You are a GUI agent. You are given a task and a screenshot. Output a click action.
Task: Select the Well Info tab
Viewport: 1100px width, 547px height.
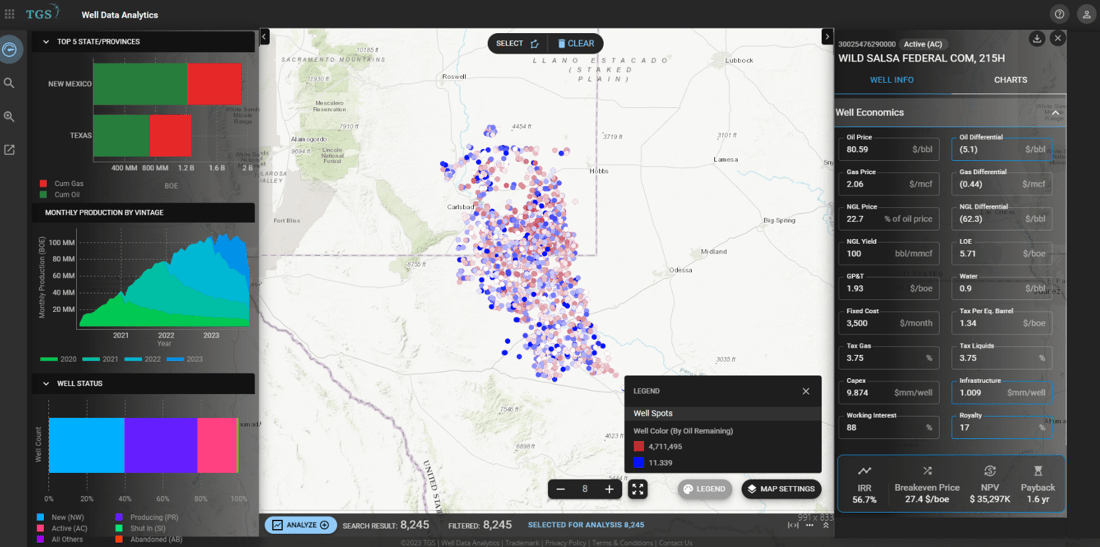[x=891, y=80]
